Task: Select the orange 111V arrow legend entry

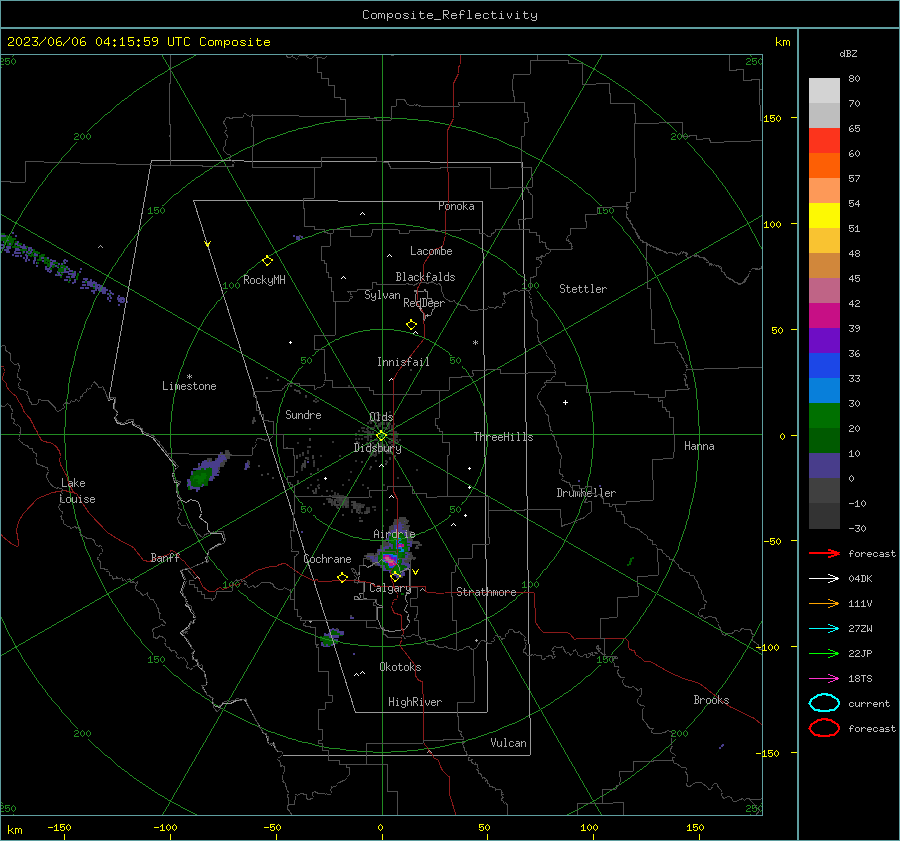Action: (824, 603)
